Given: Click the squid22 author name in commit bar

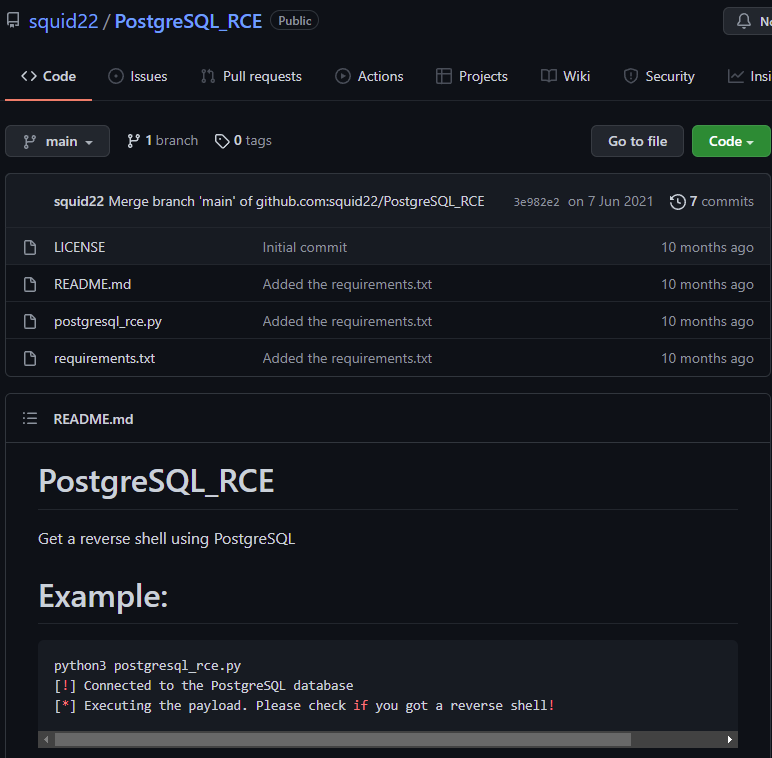Looking at the screenshot, I should tap(79, 201).
